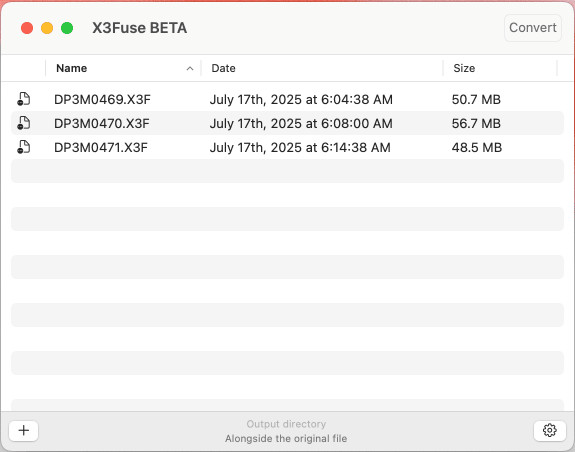Click the file icon for DP3M0471.X3F

pos(24,147)
